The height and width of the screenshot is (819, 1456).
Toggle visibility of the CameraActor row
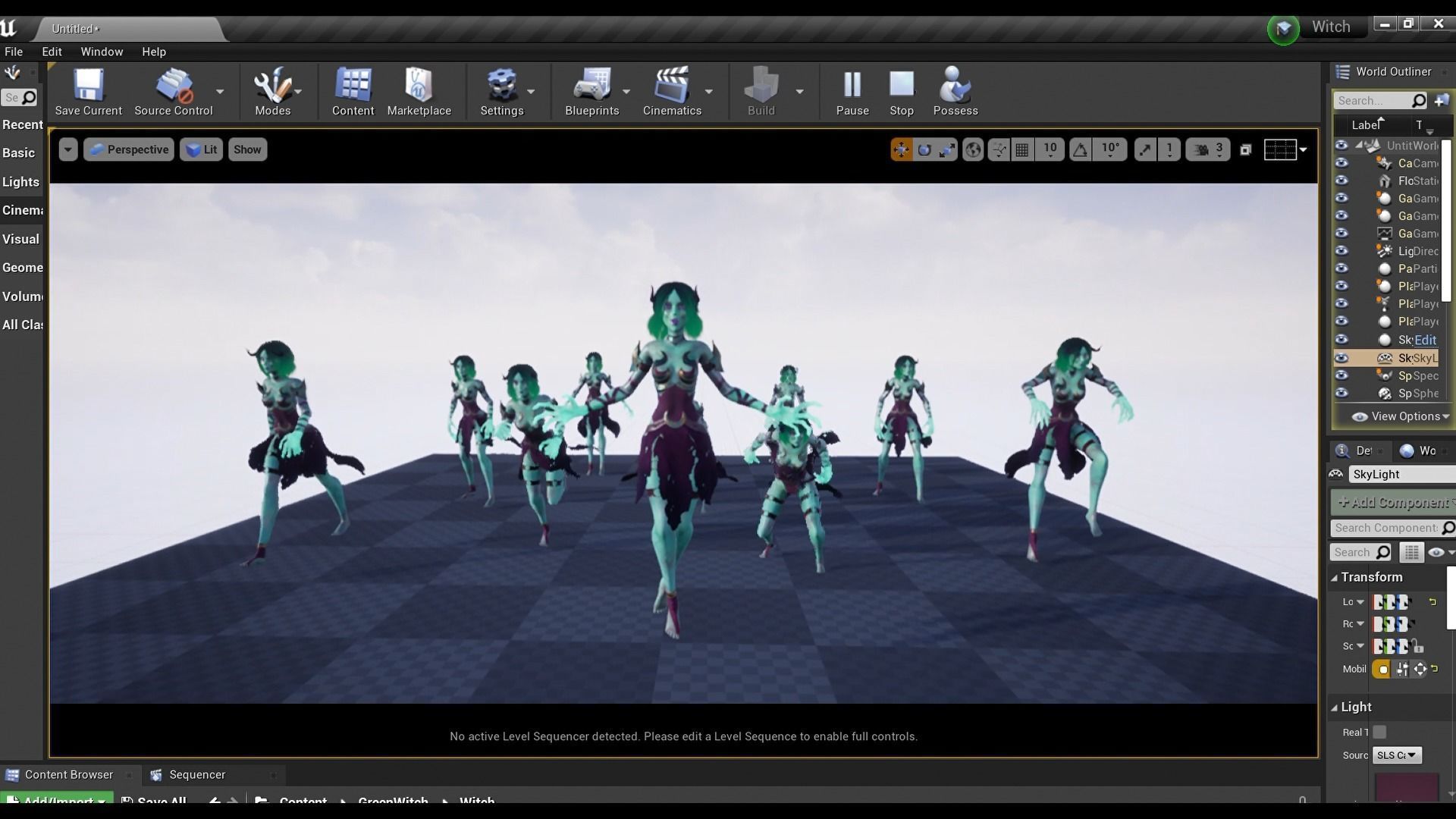tap(1341, 163)
